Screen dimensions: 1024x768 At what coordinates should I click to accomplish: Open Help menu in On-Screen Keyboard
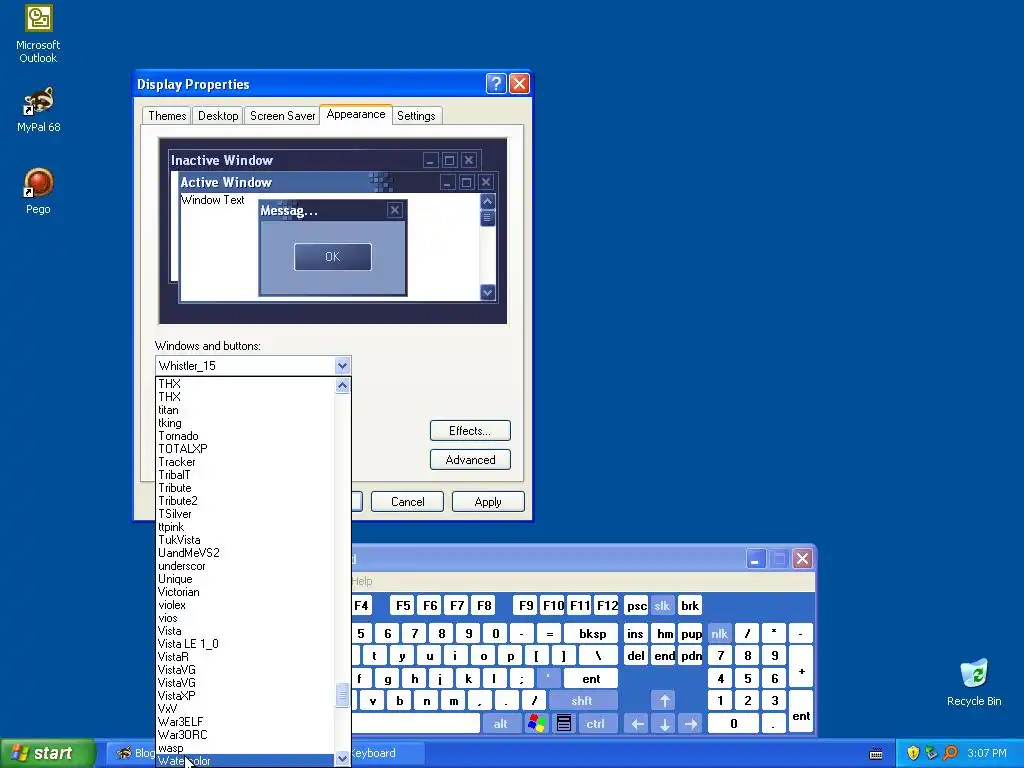pyautogui.click(x=362, y=581)
